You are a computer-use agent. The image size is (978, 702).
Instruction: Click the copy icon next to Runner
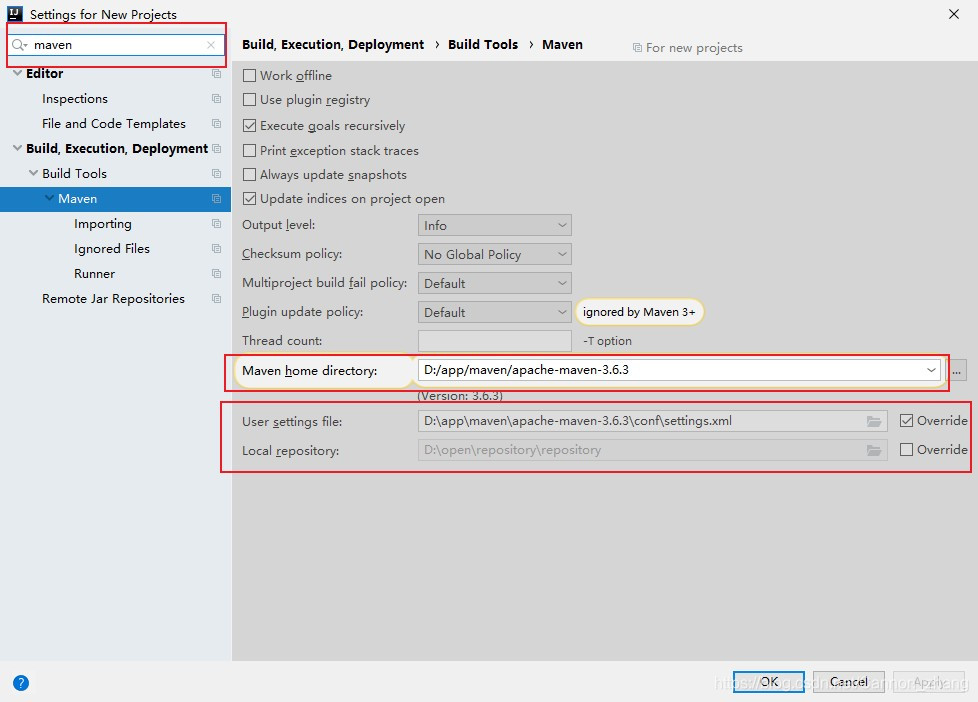coord(216,273)
